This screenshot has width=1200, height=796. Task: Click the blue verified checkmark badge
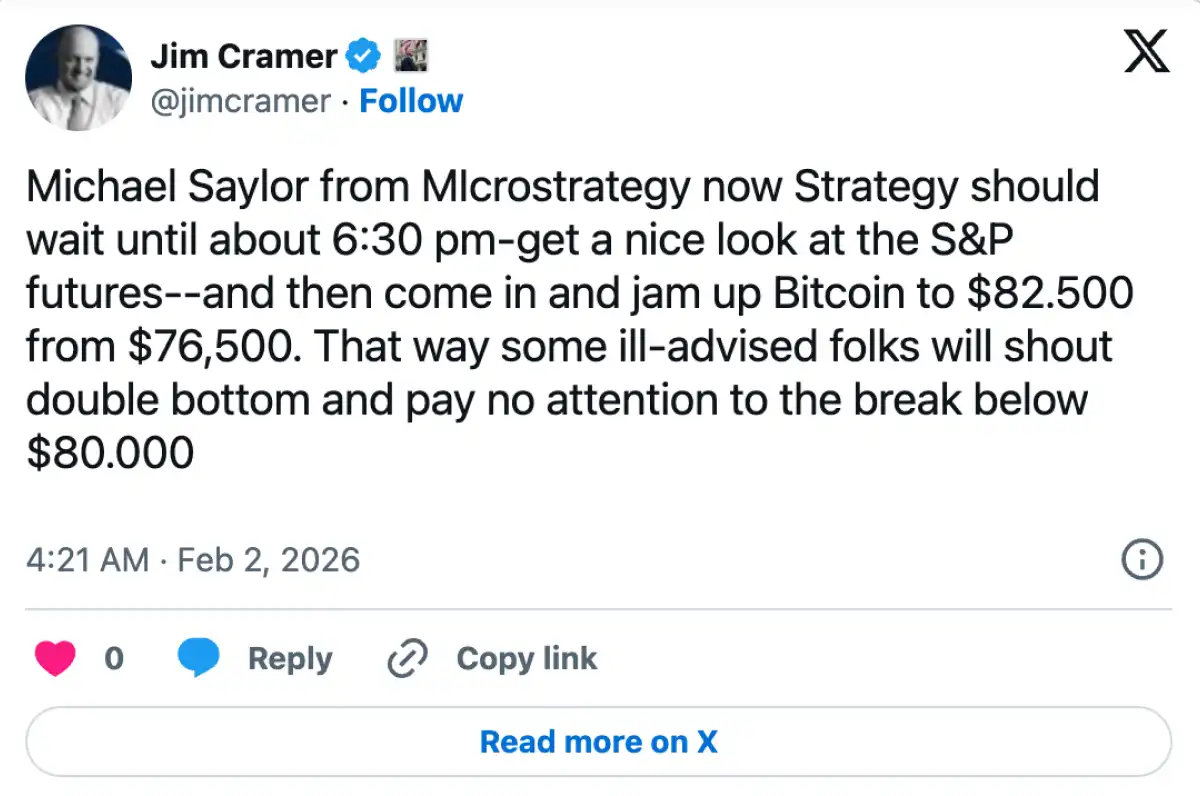coord(363,57)
